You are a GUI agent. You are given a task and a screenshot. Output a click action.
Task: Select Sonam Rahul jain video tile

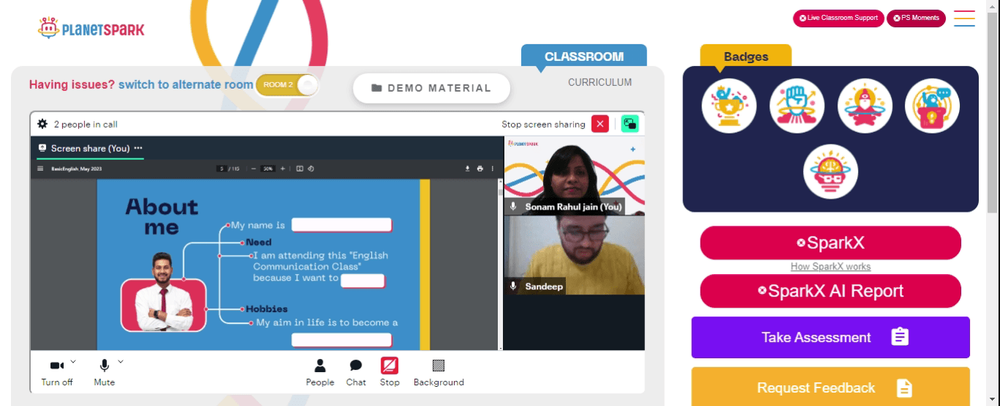click(x=574, y=175)
